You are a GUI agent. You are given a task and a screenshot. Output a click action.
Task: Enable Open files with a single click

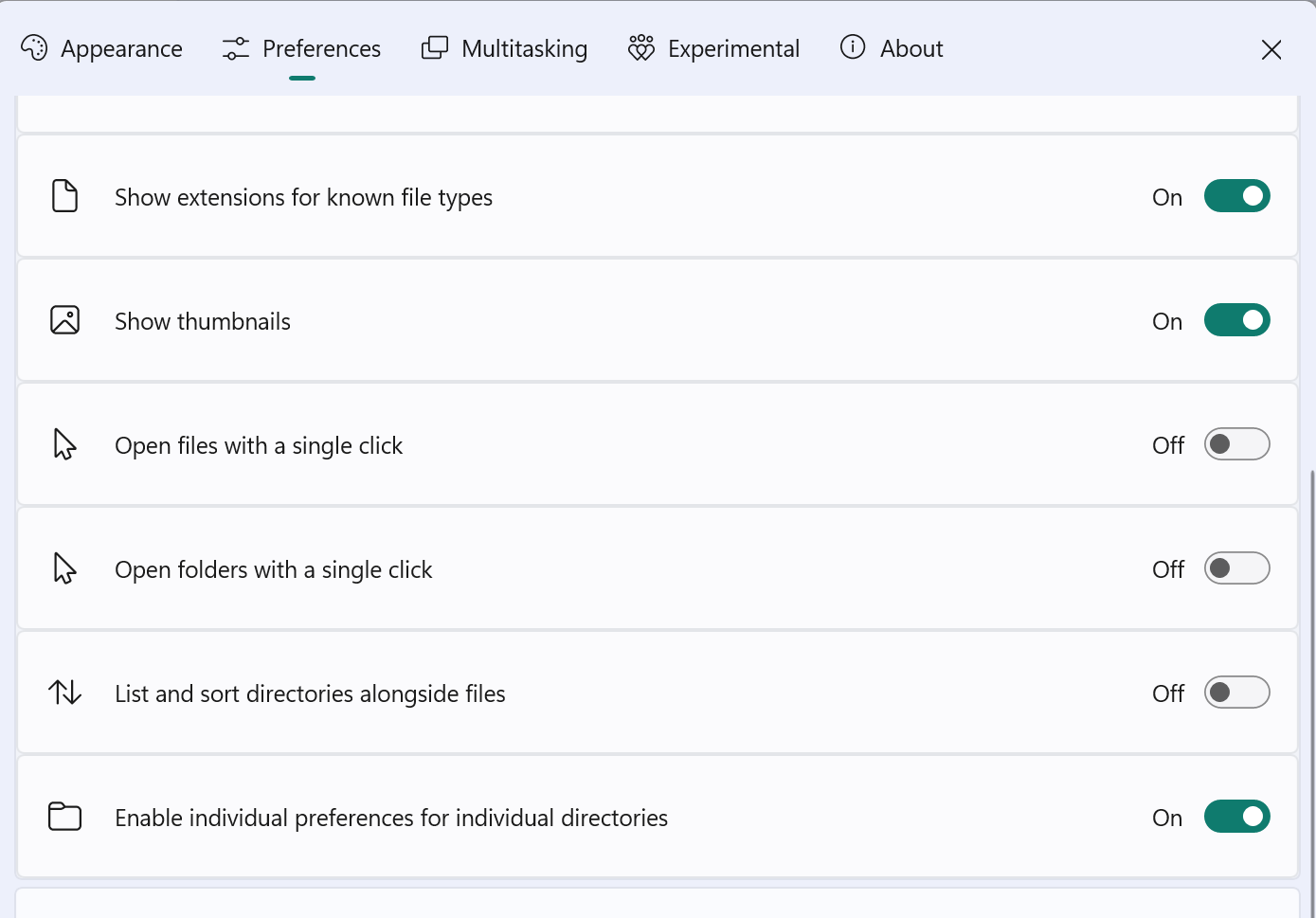pyautogui.click(x=1237, y=444)
